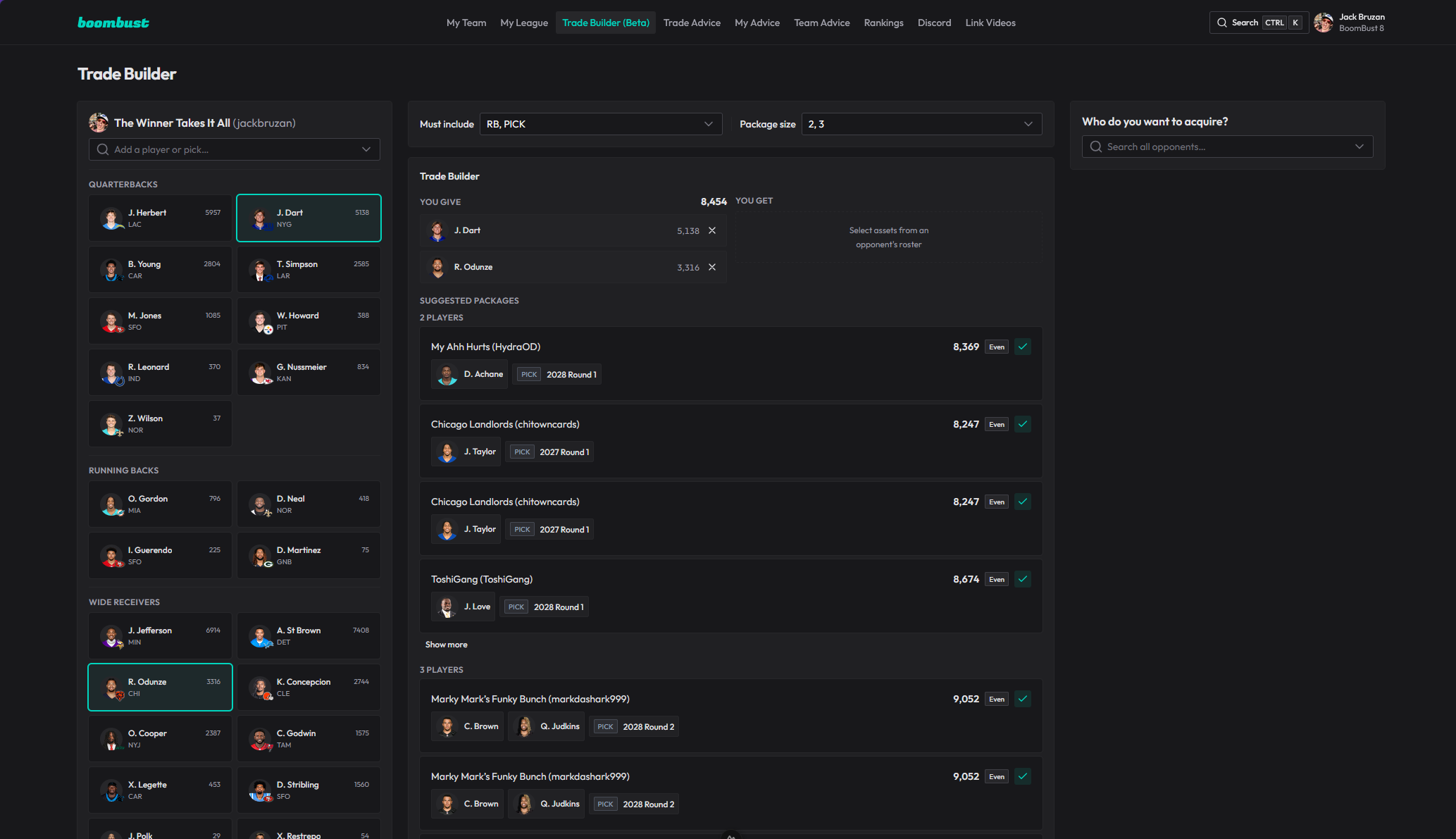1456x839 pixels.
Task: Open the Package size dropdown
Action: pos(921,124)
